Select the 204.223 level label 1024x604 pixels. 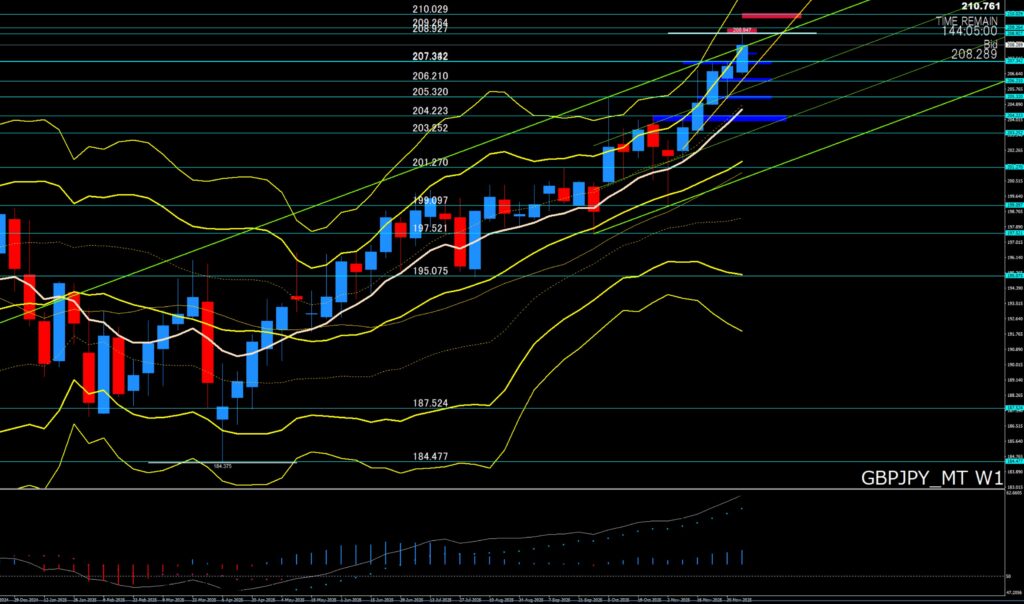[x=430, y=111]
